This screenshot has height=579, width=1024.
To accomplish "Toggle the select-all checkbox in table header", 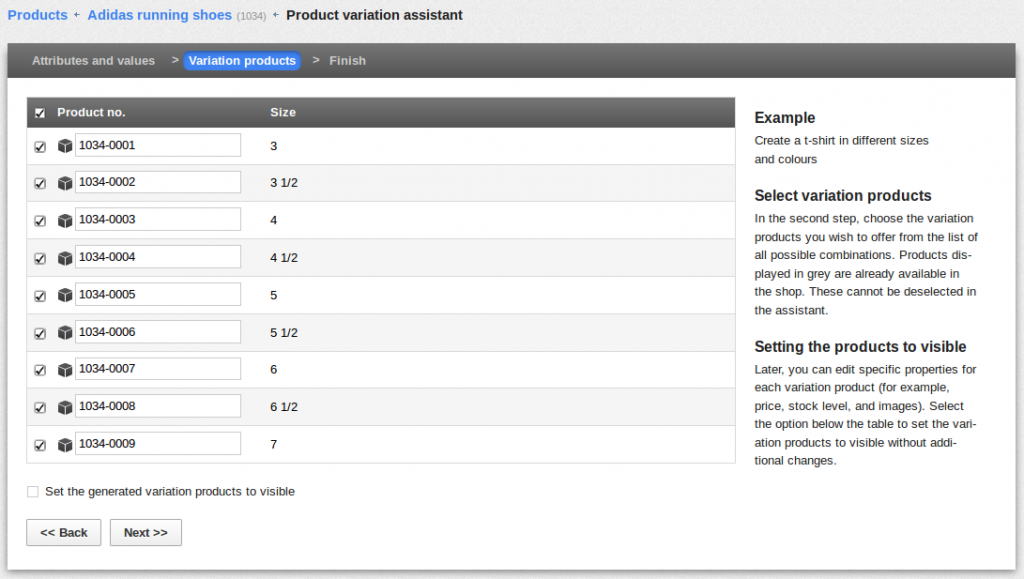I will tap(40, 113).
